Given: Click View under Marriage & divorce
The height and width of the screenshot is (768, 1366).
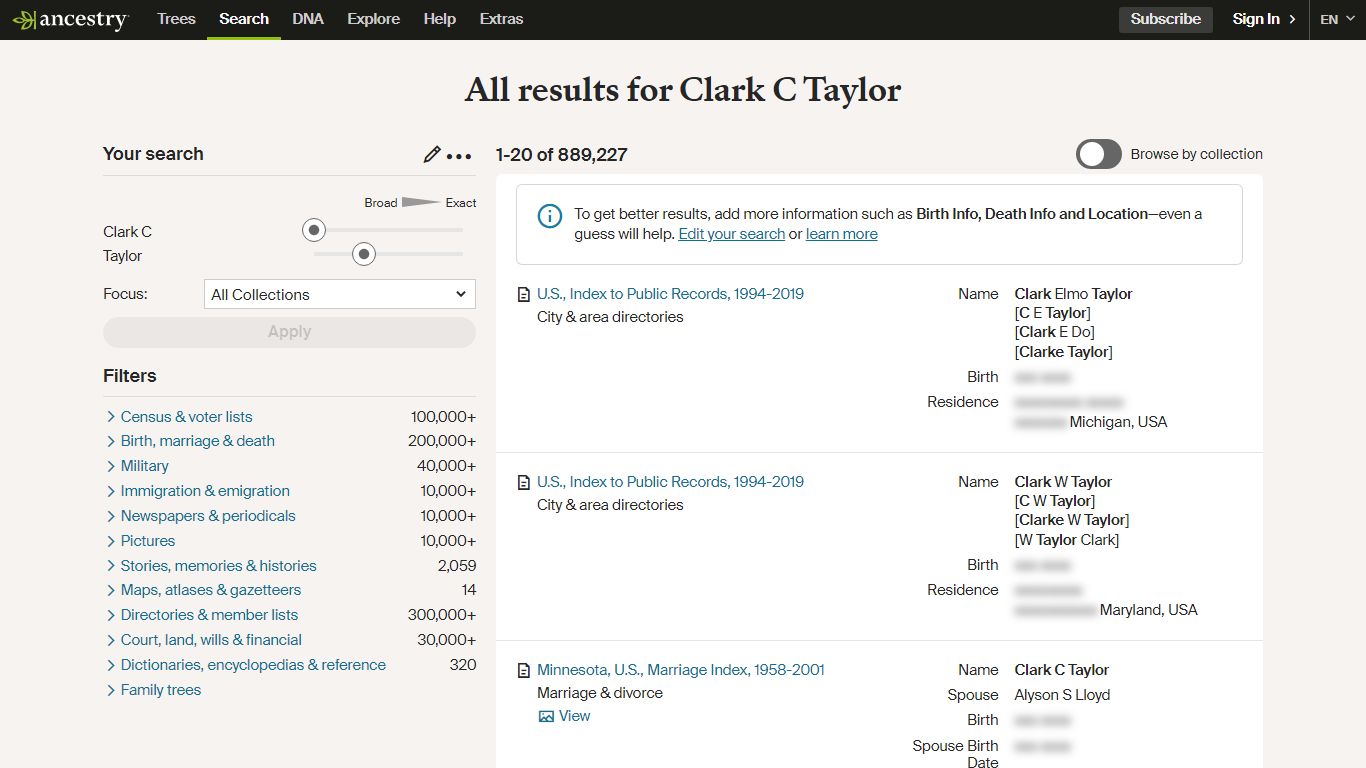Looking at the screenshot, I should [575, 716].
